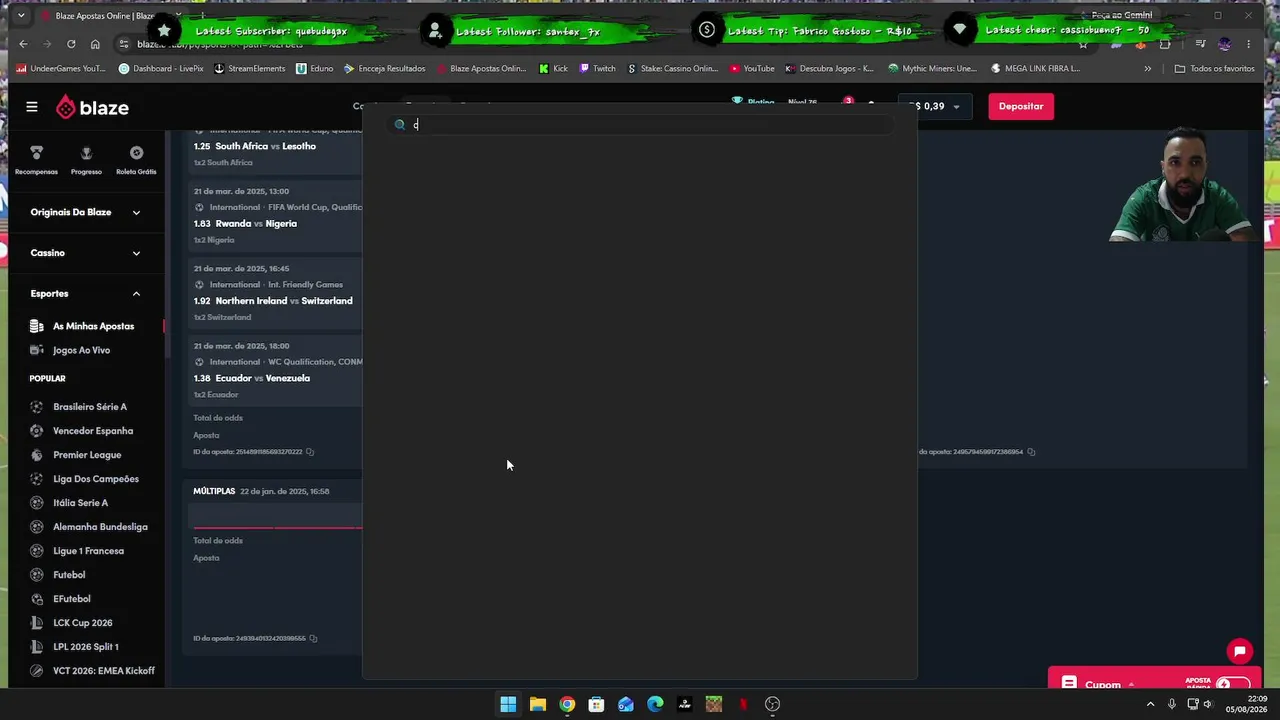Click the search magnifier icon
1280x720 pixels.
pos(400,125)
